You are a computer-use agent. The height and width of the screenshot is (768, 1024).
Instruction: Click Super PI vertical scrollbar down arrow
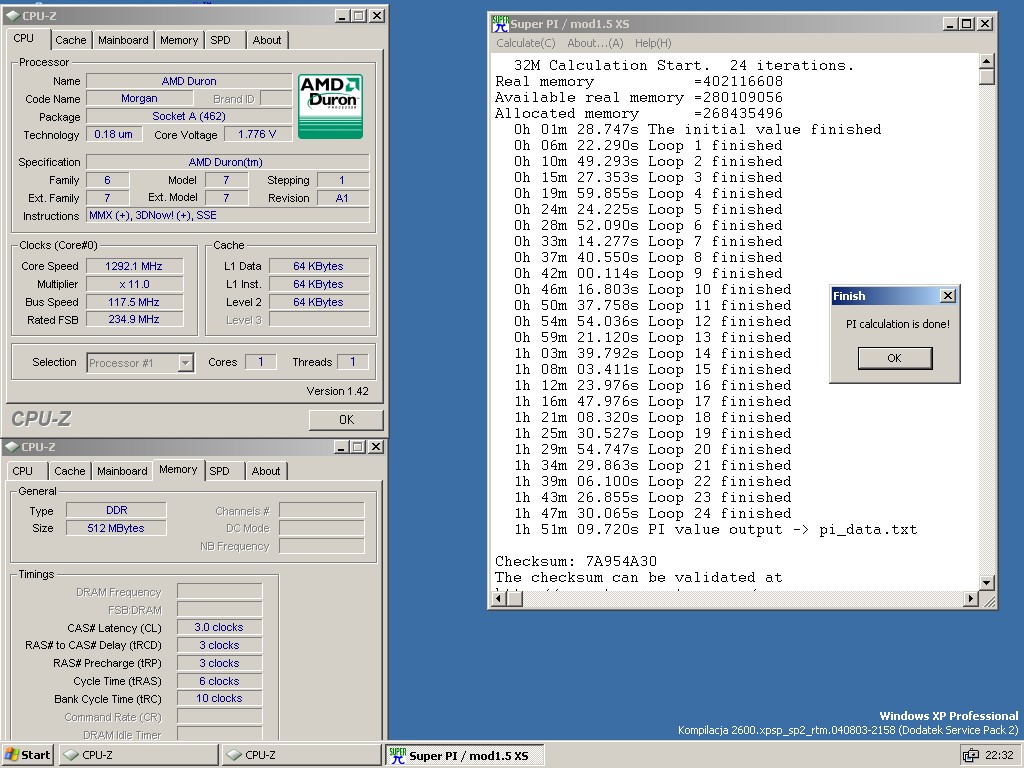987,583
